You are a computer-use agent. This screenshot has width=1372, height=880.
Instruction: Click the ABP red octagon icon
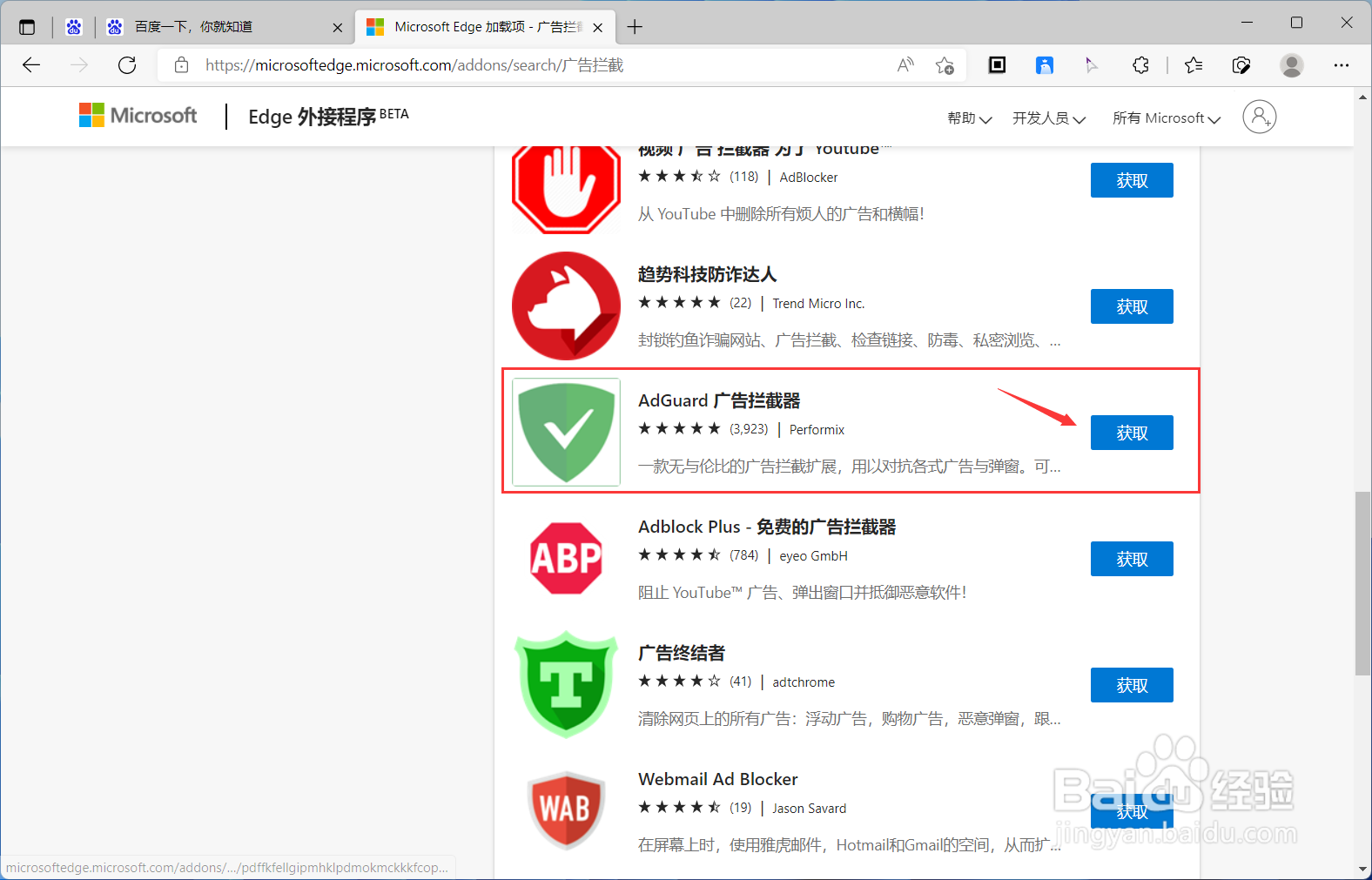(566, 558)
